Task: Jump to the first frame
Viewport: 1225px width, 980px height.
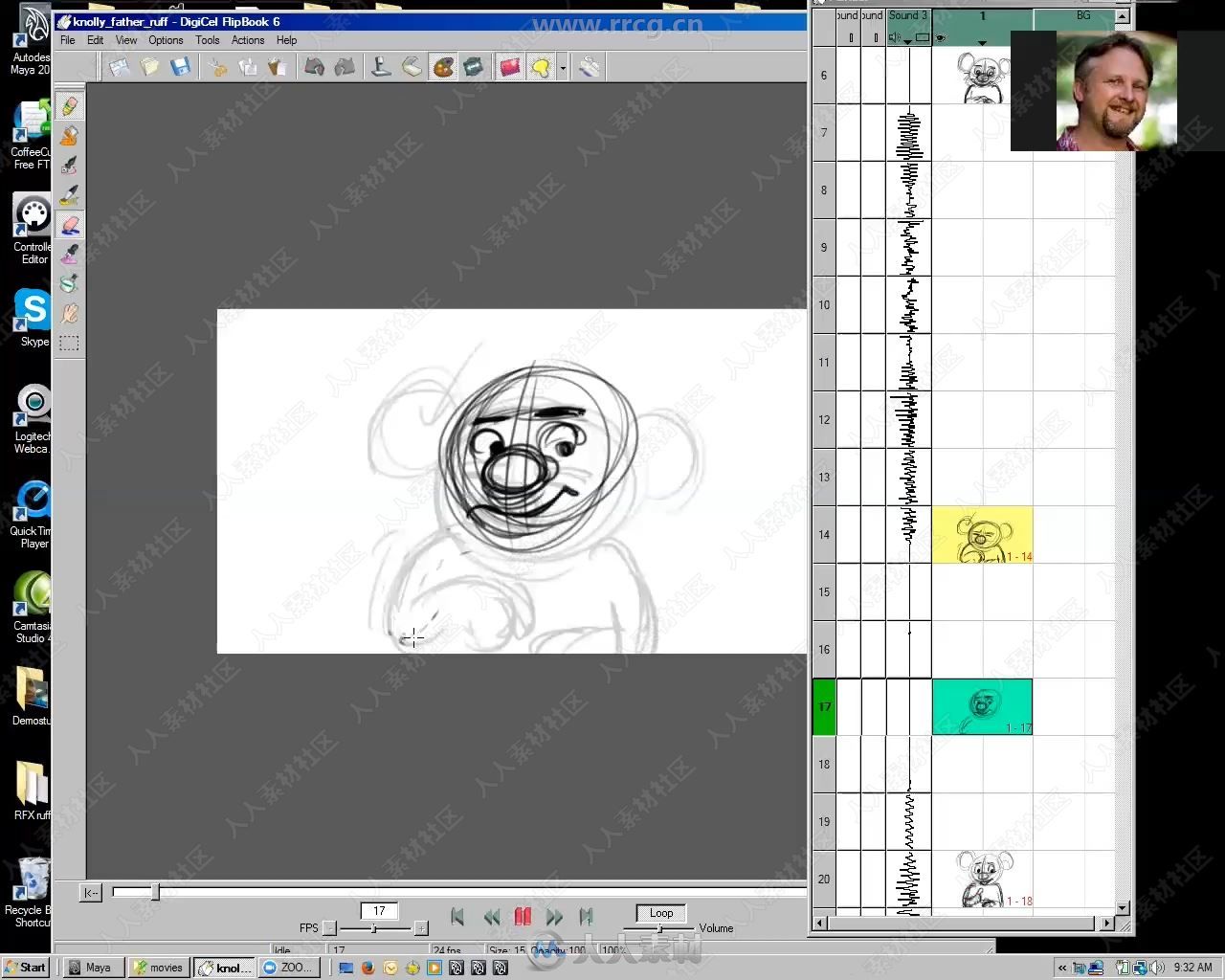Action: [x=457, y=917]
